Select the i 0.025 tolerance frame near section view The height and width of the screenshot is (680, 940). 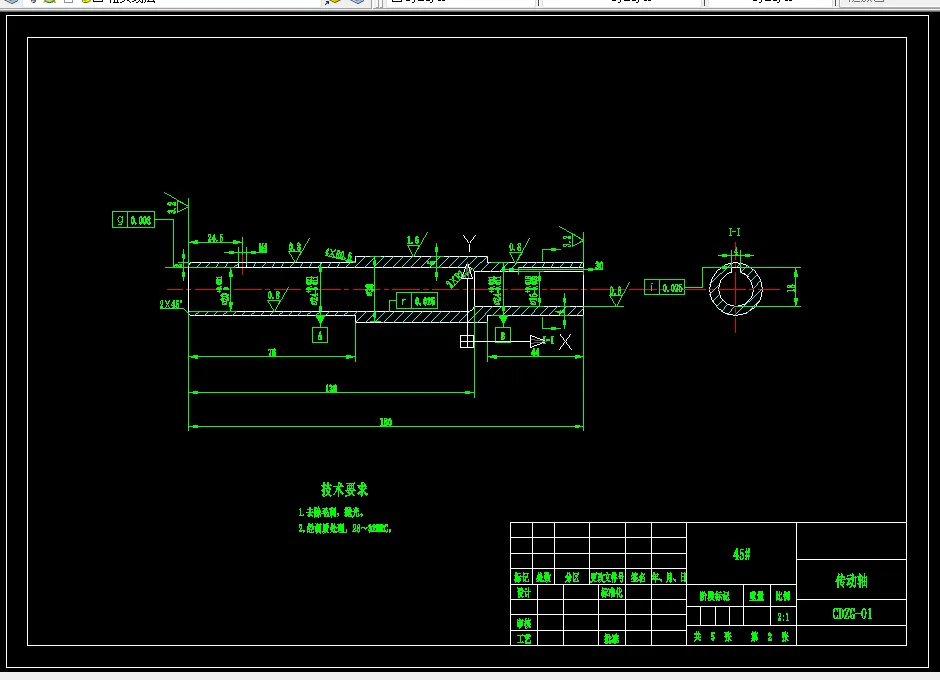click(x=665, y=288)
